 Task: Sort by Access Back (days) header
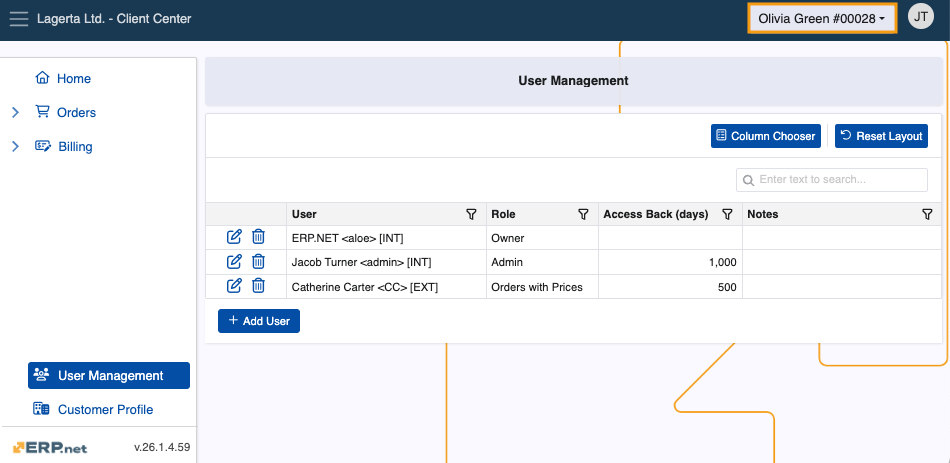pyautogui.click(x=656, y=215)
